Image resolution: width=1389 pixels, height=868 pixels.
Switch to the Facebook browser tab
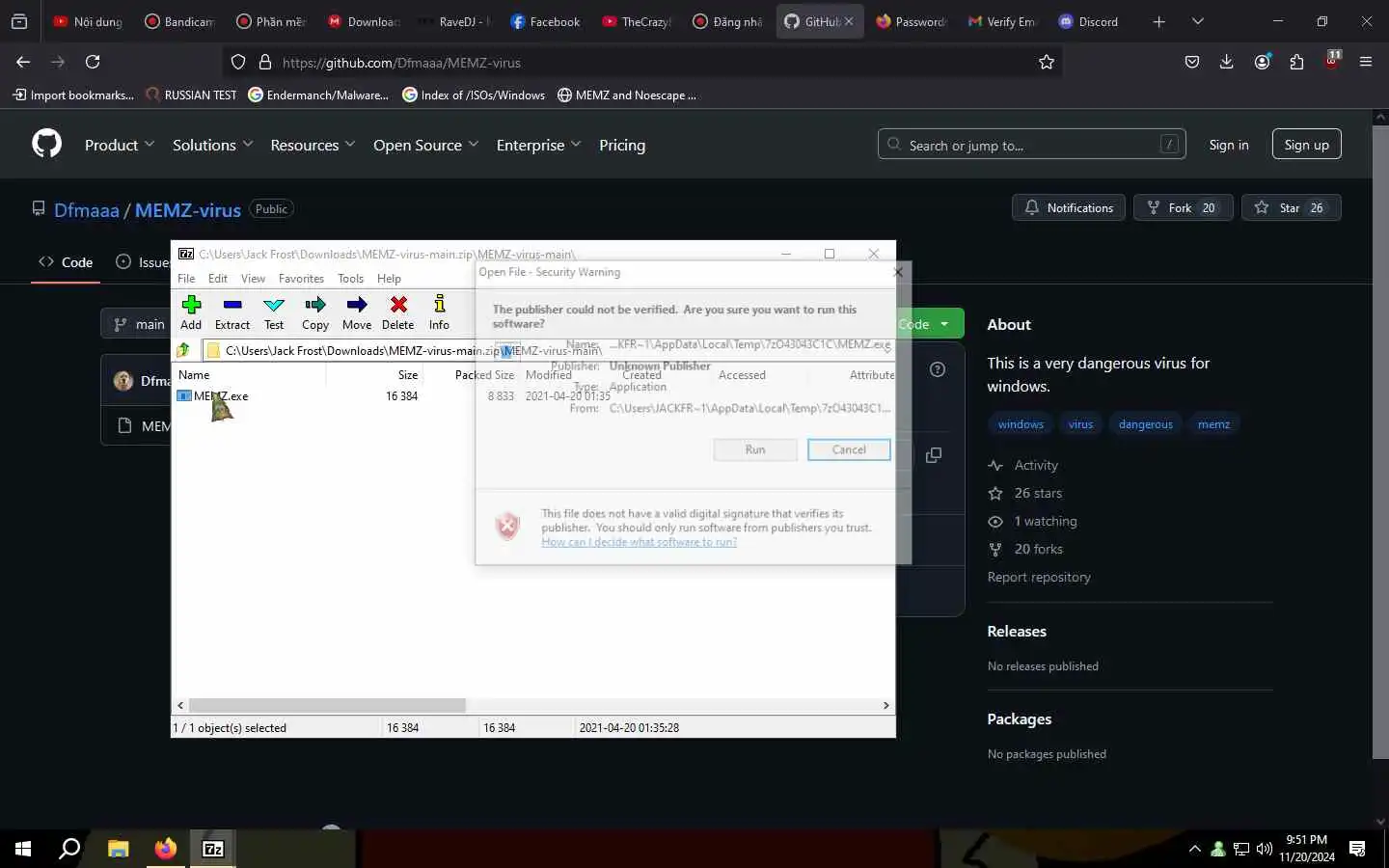coord(544,21)
